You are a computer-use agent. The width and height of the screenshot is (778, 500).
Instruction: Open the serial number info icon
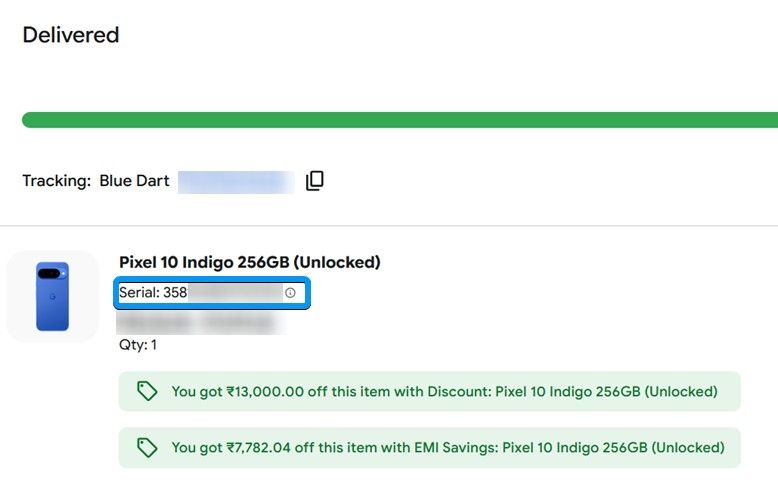point(290,293)
